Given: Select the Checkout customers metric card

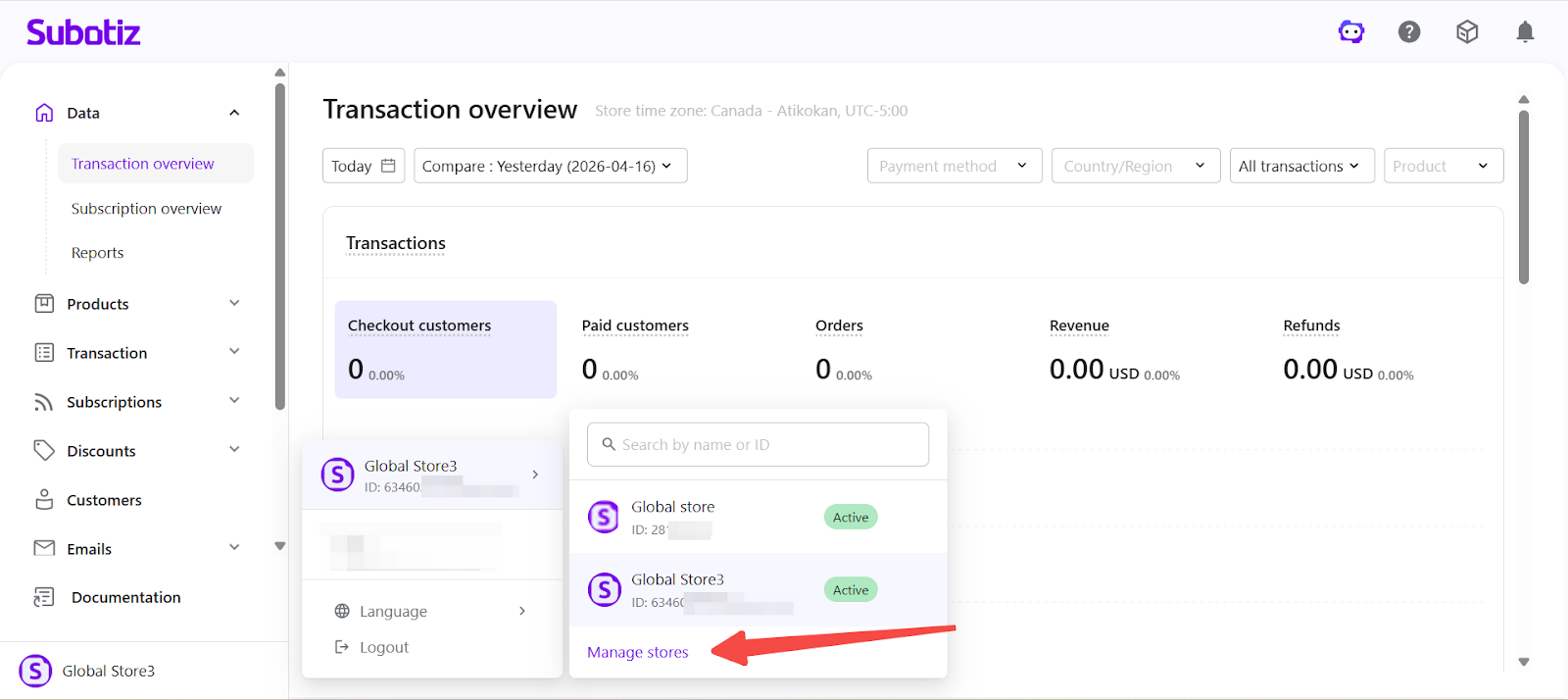Looking at the screenshot, I should pyautogui.click(x=445, y=349).
